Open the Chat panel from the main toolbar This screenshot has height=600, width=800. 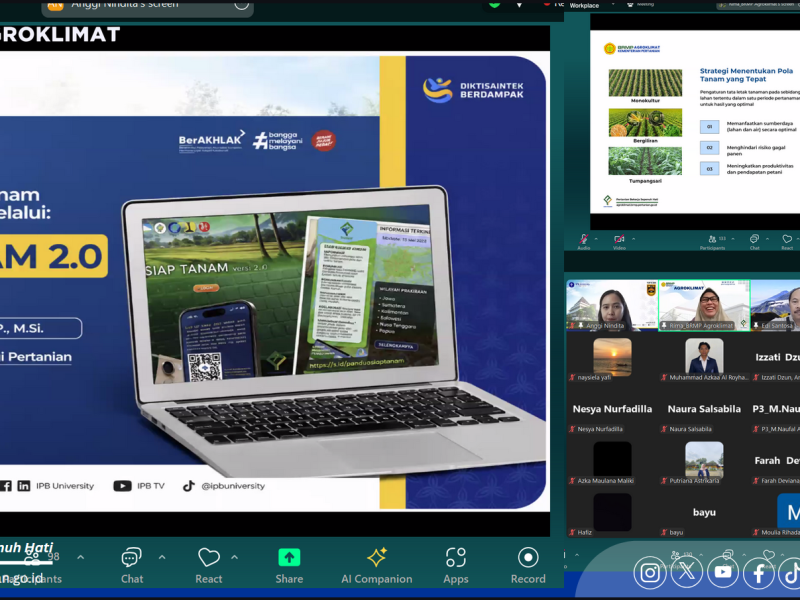[x=132, y=565]
